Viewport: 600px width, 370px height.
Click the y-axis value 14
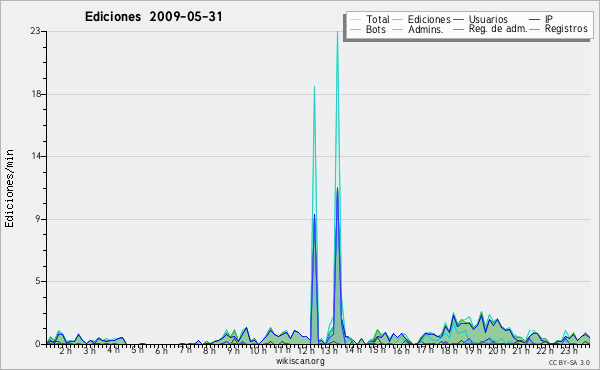(x=35, y=156)
